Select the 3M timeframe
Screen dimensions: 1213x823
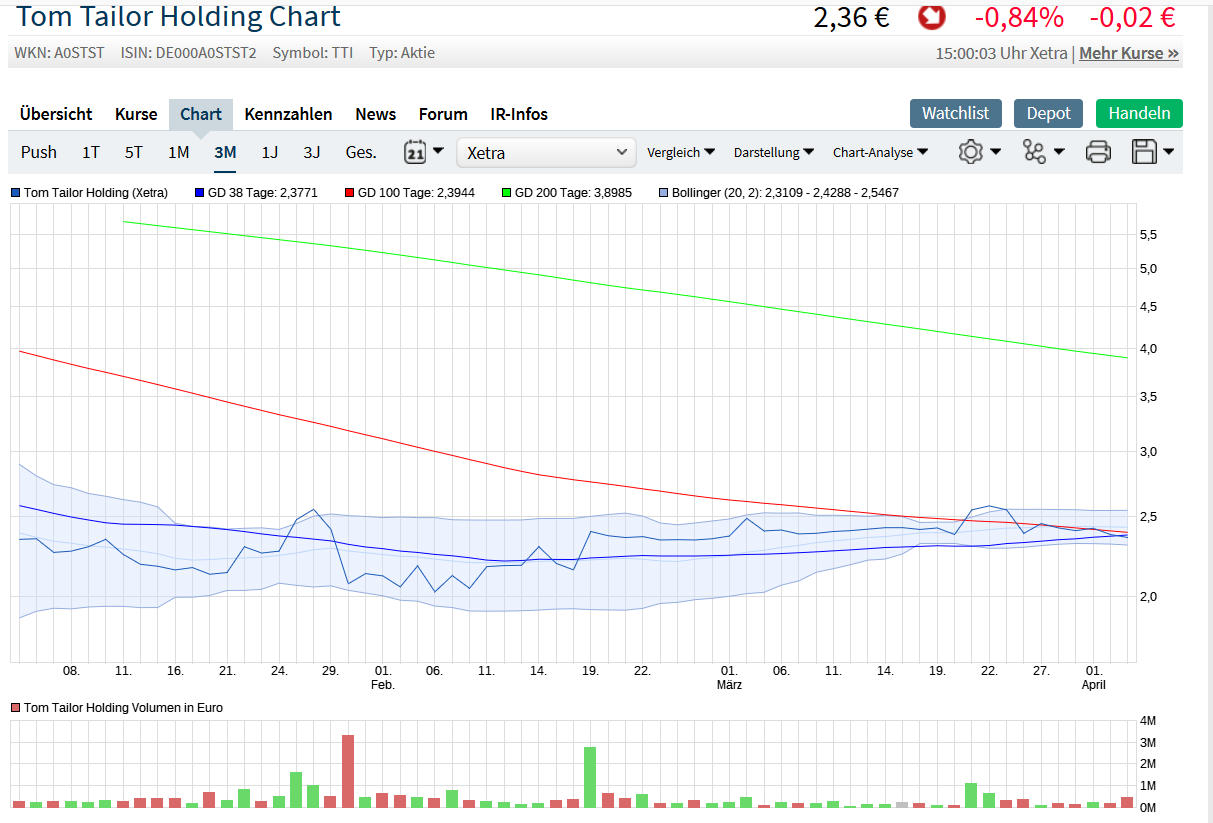click(x=225, y=152)
